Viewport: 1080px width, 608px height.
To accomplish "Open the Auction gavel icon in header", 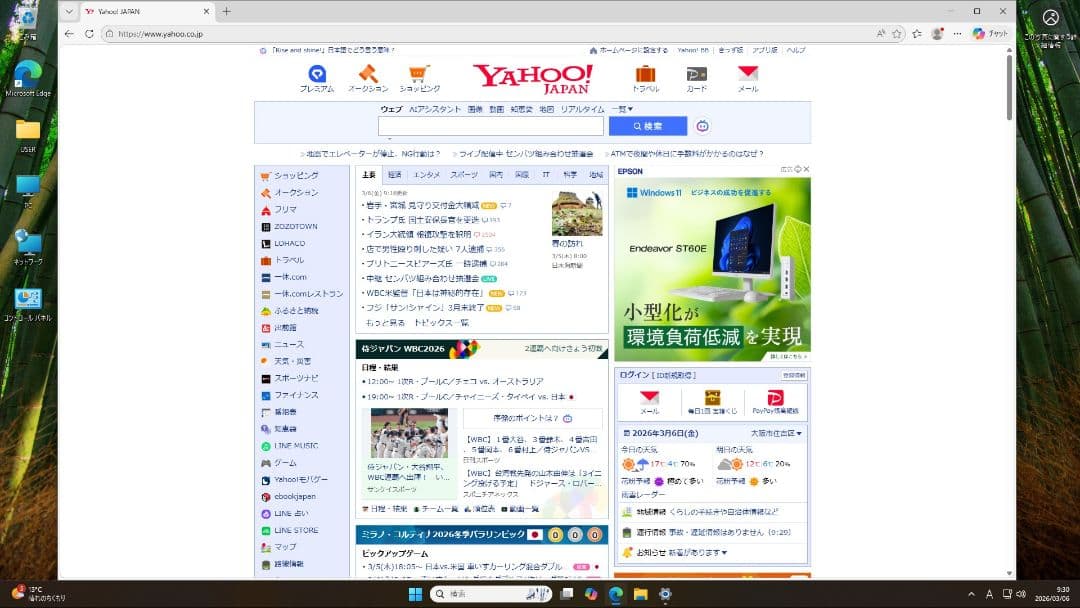I will click(x=368, y=78).
